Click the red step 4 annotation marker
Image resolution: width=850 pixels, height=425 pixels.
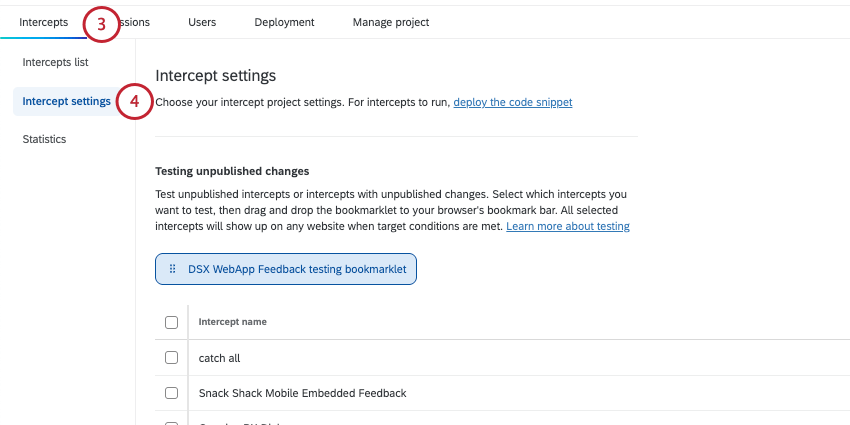134,101
